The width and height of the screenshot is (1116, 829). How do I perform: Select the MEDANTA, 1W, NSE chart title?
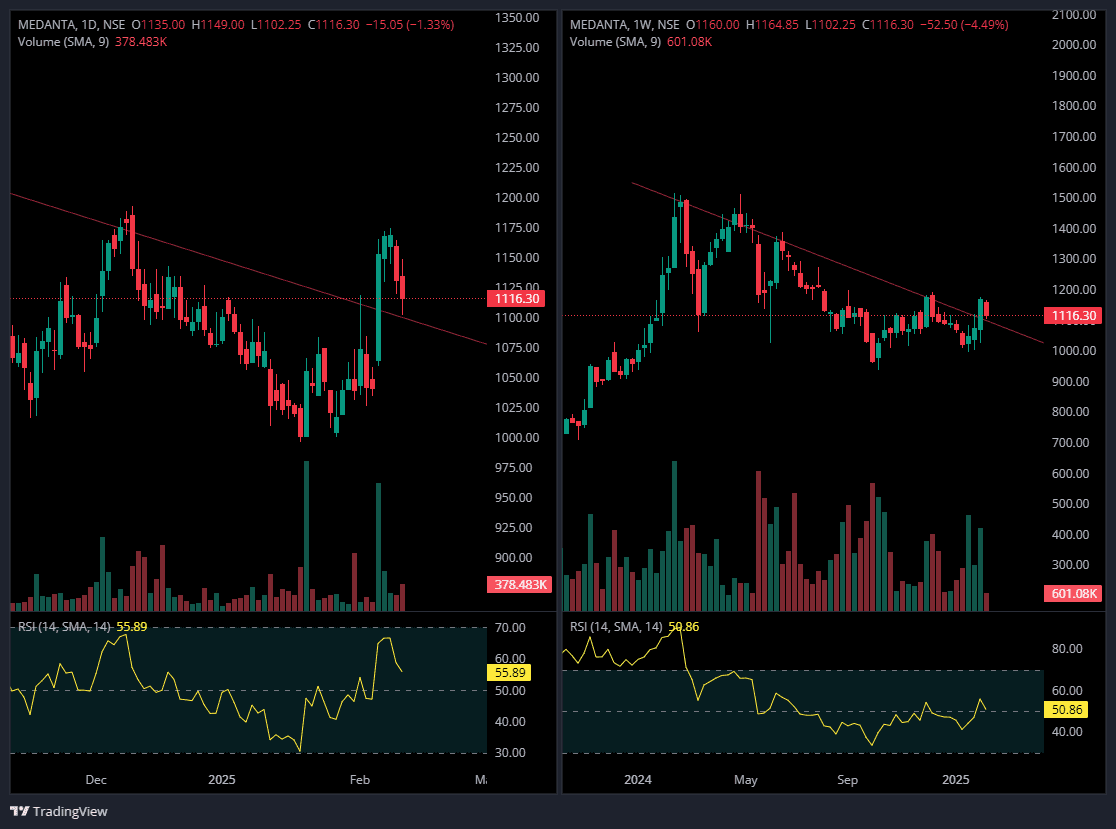(624, 25)
